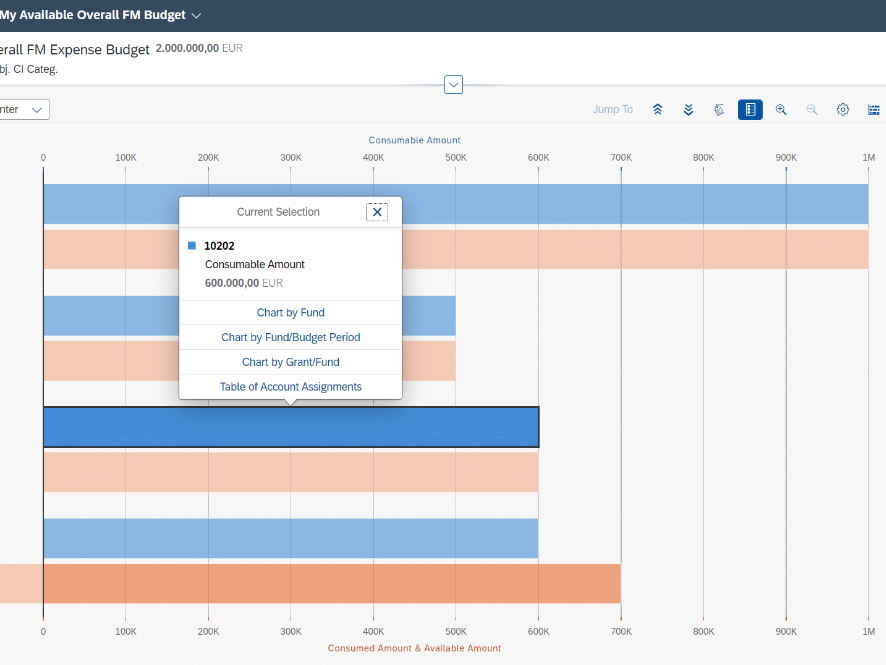This screenshot has height=665, width=886.
Task: Click the drill up double-chevron icon
Action: 657,110
